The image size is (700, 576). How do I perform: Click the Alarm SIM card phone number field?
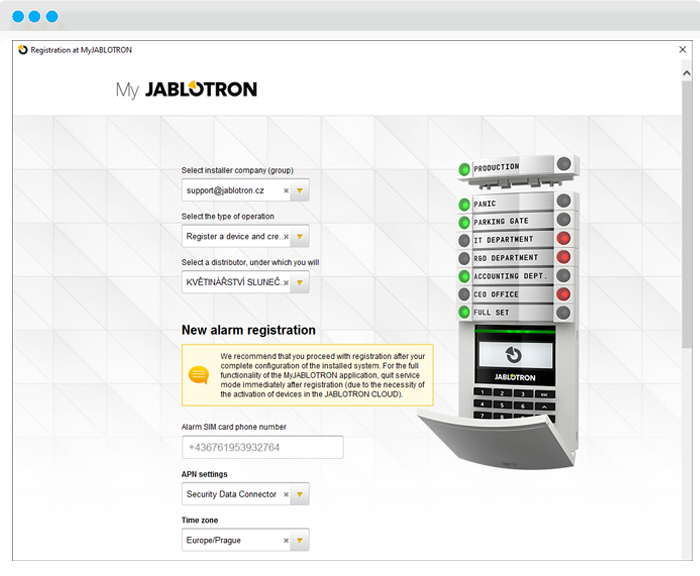262,447
